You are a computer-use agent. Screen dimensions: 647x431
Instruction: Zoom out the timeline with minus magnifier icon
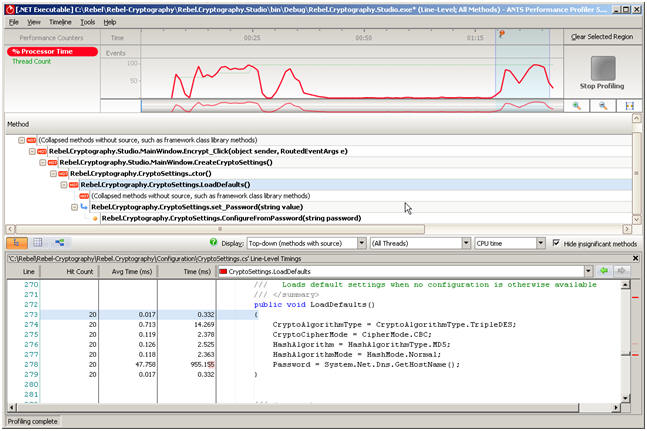tap(603, 106)
